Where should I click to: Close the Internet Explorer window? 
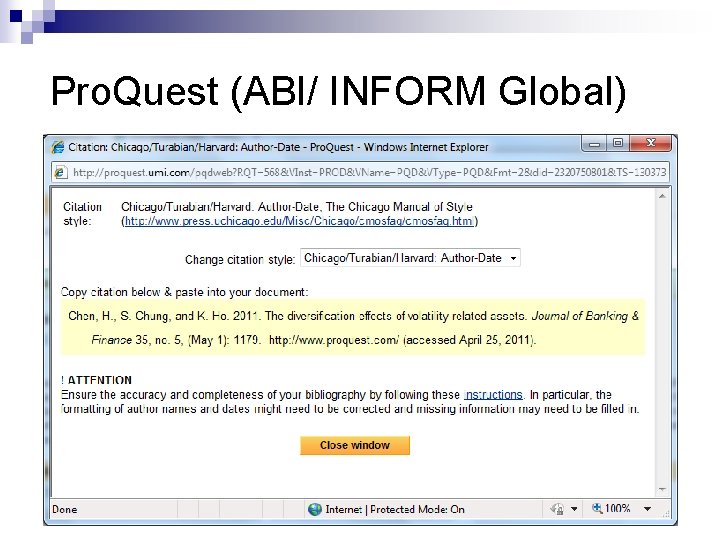[x=651, y=143]
